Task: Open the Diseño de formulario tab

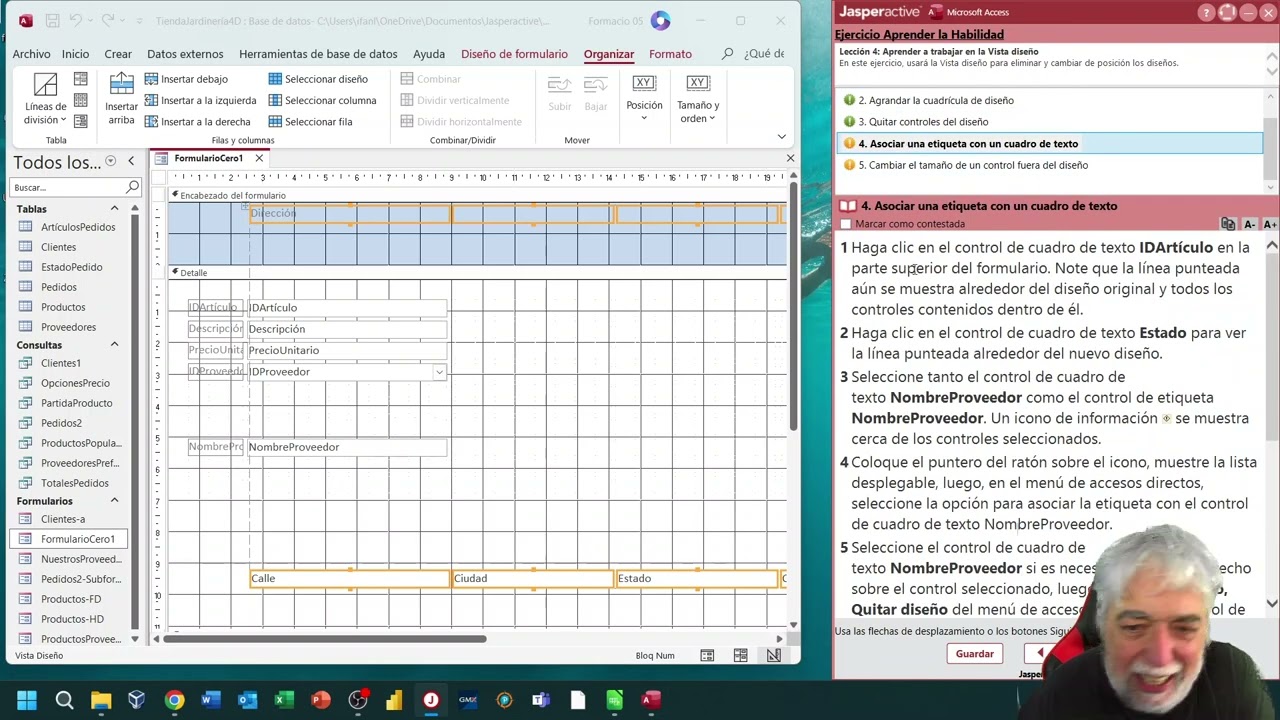Action: click(514, 54)
